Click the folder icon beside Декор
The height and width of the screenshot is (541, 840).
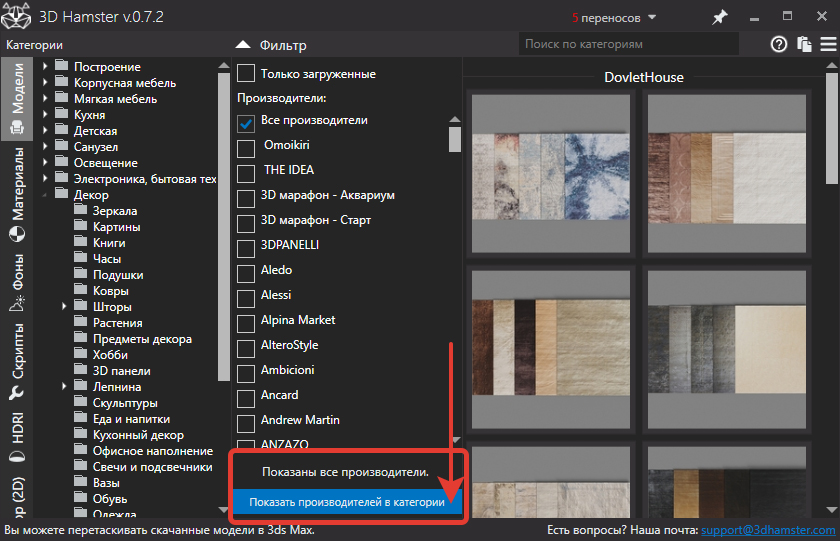(62, 194)
